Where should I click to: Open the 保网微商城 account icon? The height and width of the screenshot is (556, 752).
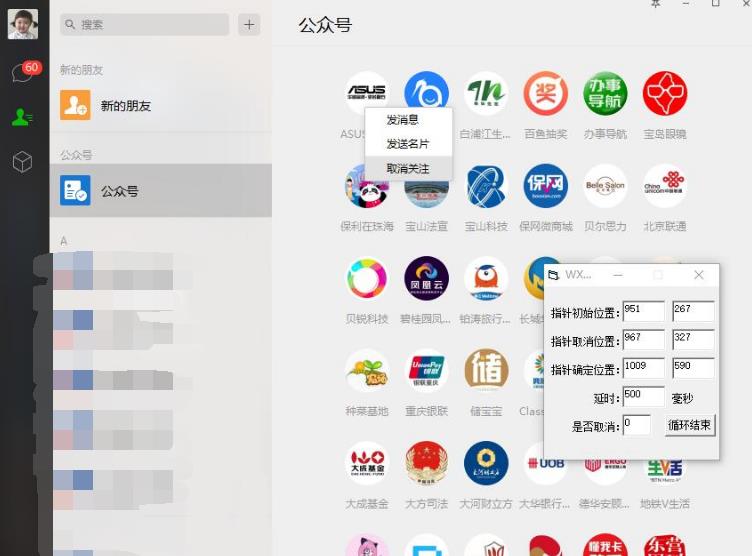(x=545, y=186)
